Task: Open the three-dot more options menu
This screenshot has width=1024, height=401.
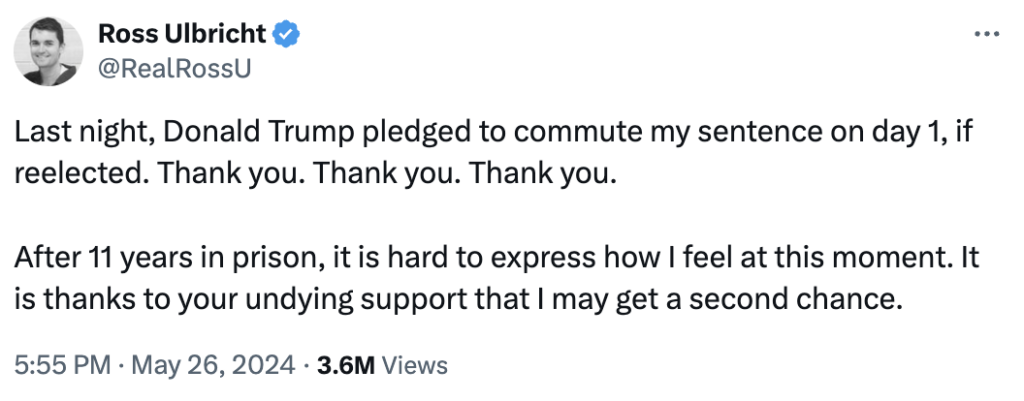Action: (x=985, y=34)
